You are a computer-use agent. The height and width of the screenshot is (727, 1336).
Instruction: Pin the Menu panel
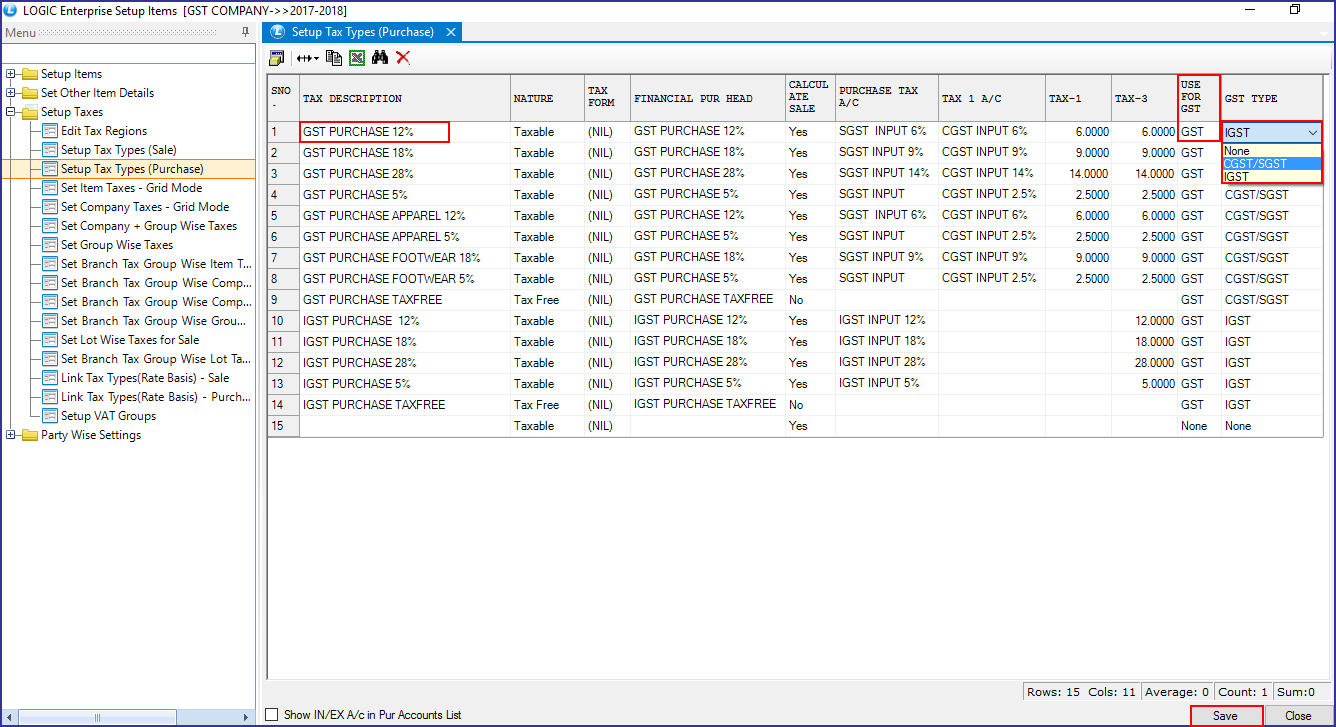(x=246, y=33)
